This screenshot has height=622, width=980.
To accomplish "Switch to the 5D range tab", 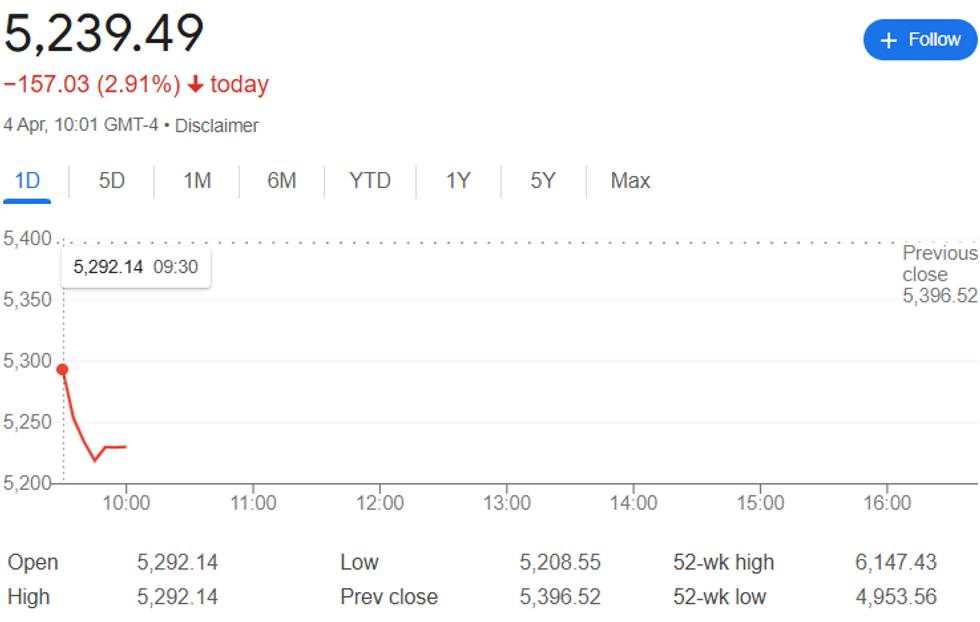I will pos(112,181).
